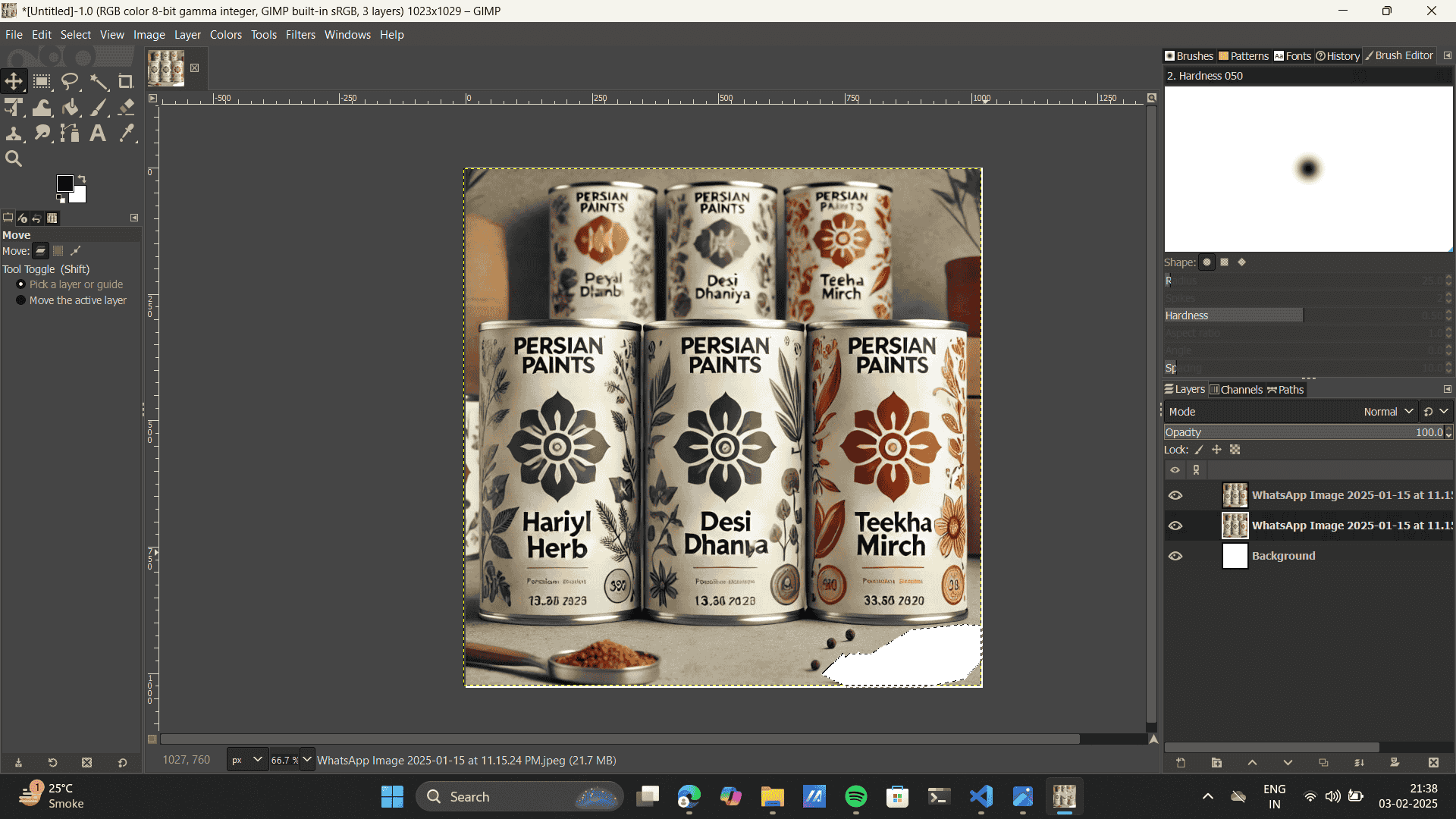Set Move mode to selection
Image resolution: width=1456 pixels, height=819 pixels.
pyautogui.click(x=58, y=251)
